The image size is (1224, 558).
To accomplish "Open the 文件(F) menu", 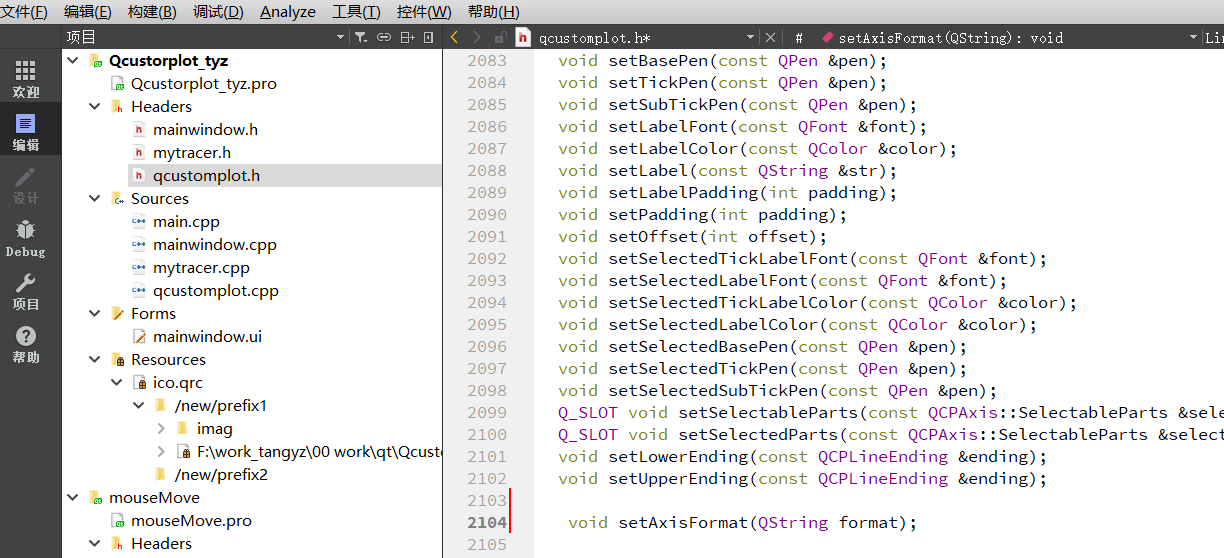I will tap(25, 12).
